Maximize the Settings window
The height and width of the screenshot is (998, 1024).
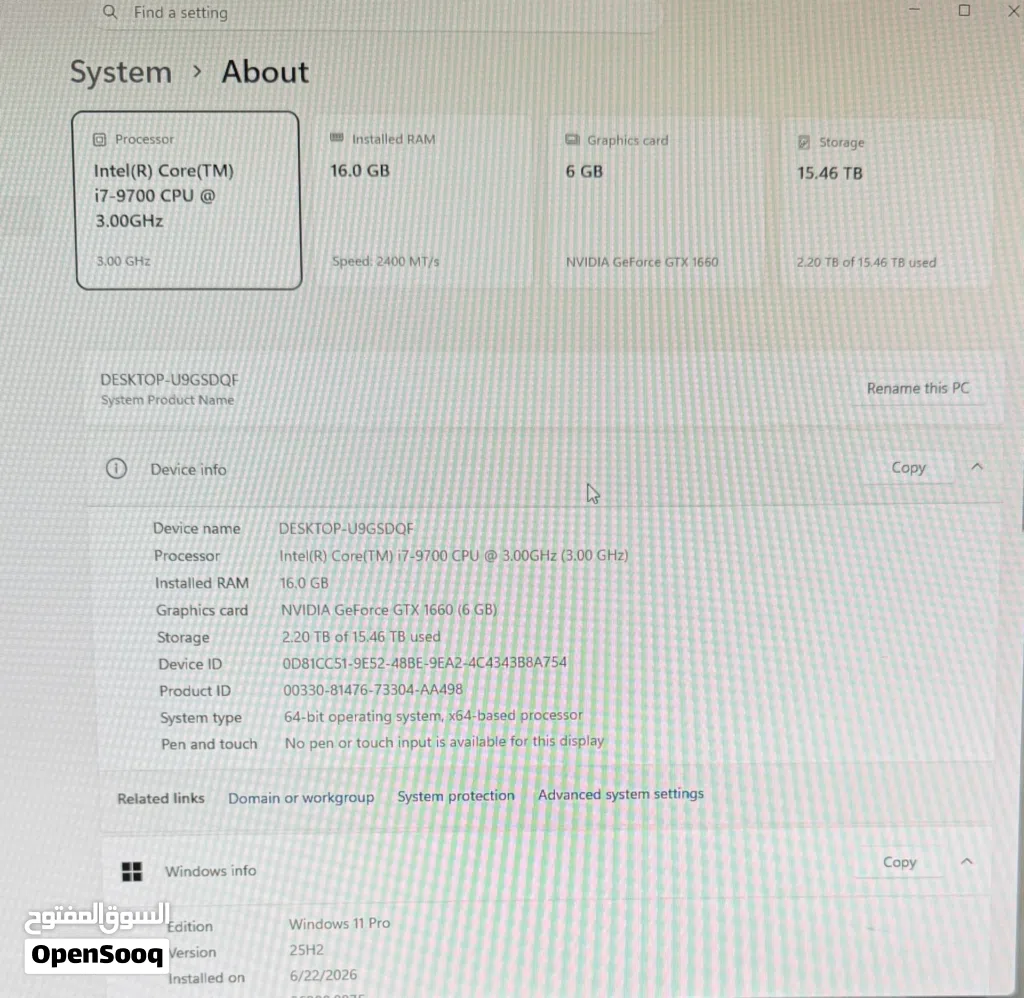pos(964,10)
